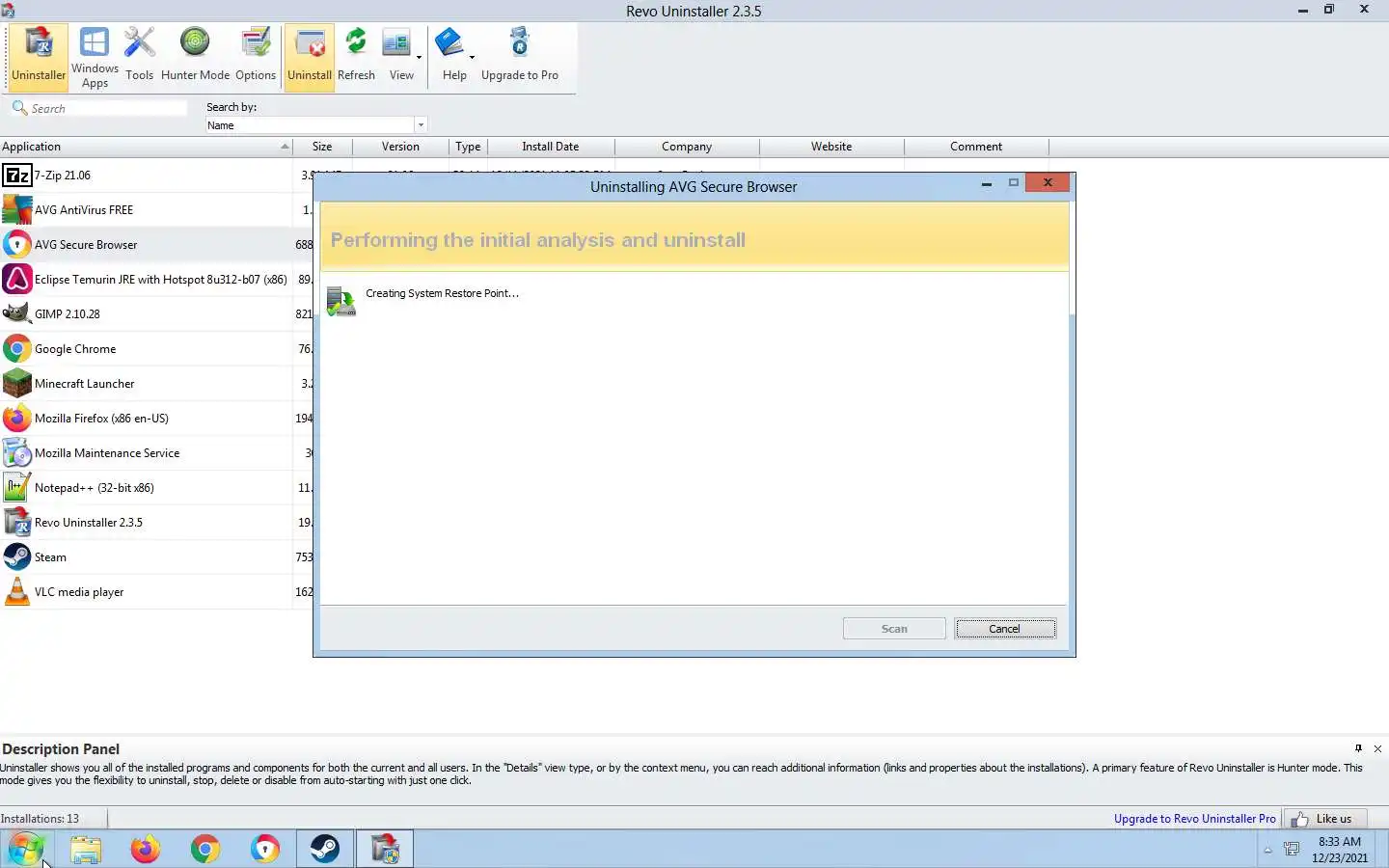
Task: Minimize the Uninstalling AVG Secure Browser dialog
Action: (987, 183)
